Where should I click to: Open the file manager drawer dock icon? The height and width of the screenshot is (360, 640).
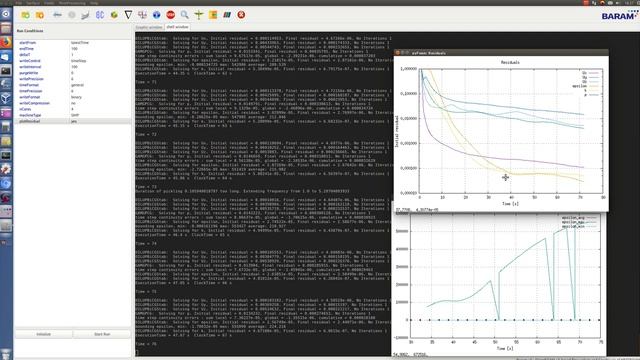pos(6,28)
